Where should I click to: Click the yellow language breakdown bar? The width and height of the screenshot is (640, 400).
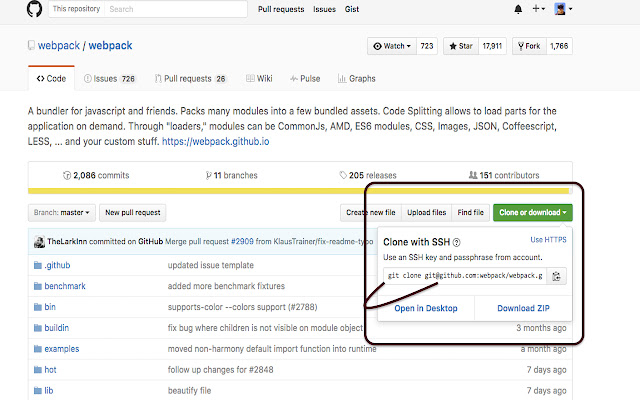click(300, 191)
